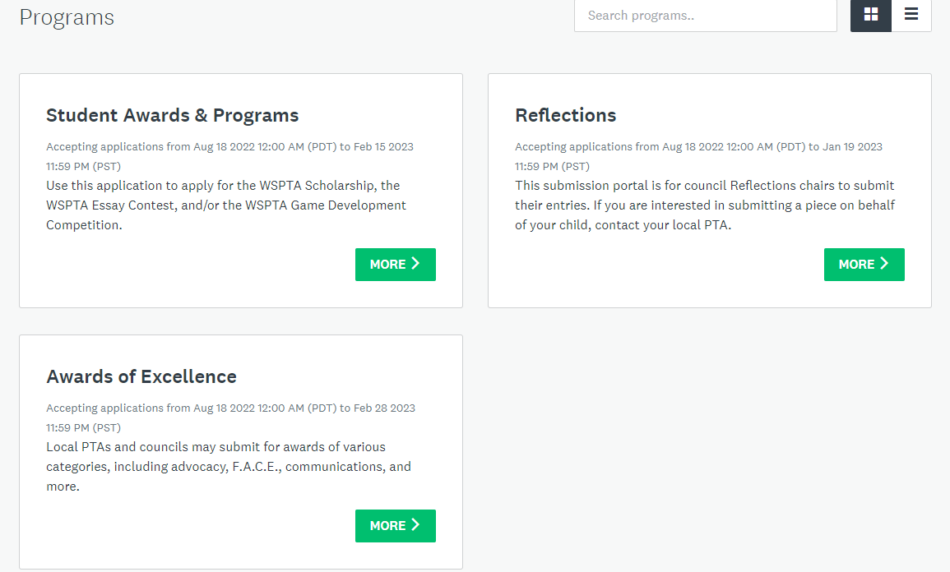
Task: Click the Student Awards description text
Action: tap(225, 205)
